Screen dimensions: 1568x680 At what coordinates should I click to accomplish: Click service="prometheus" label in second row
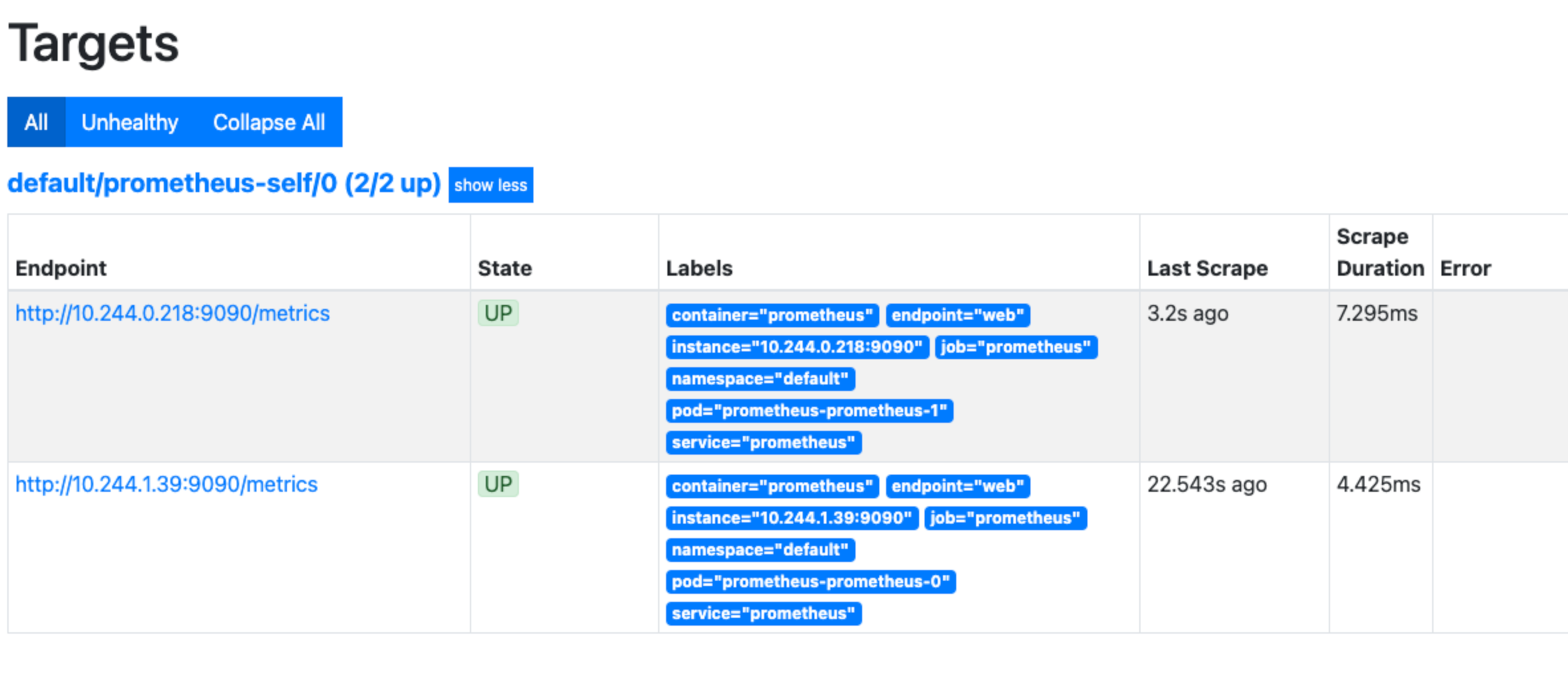coord(763,614)
